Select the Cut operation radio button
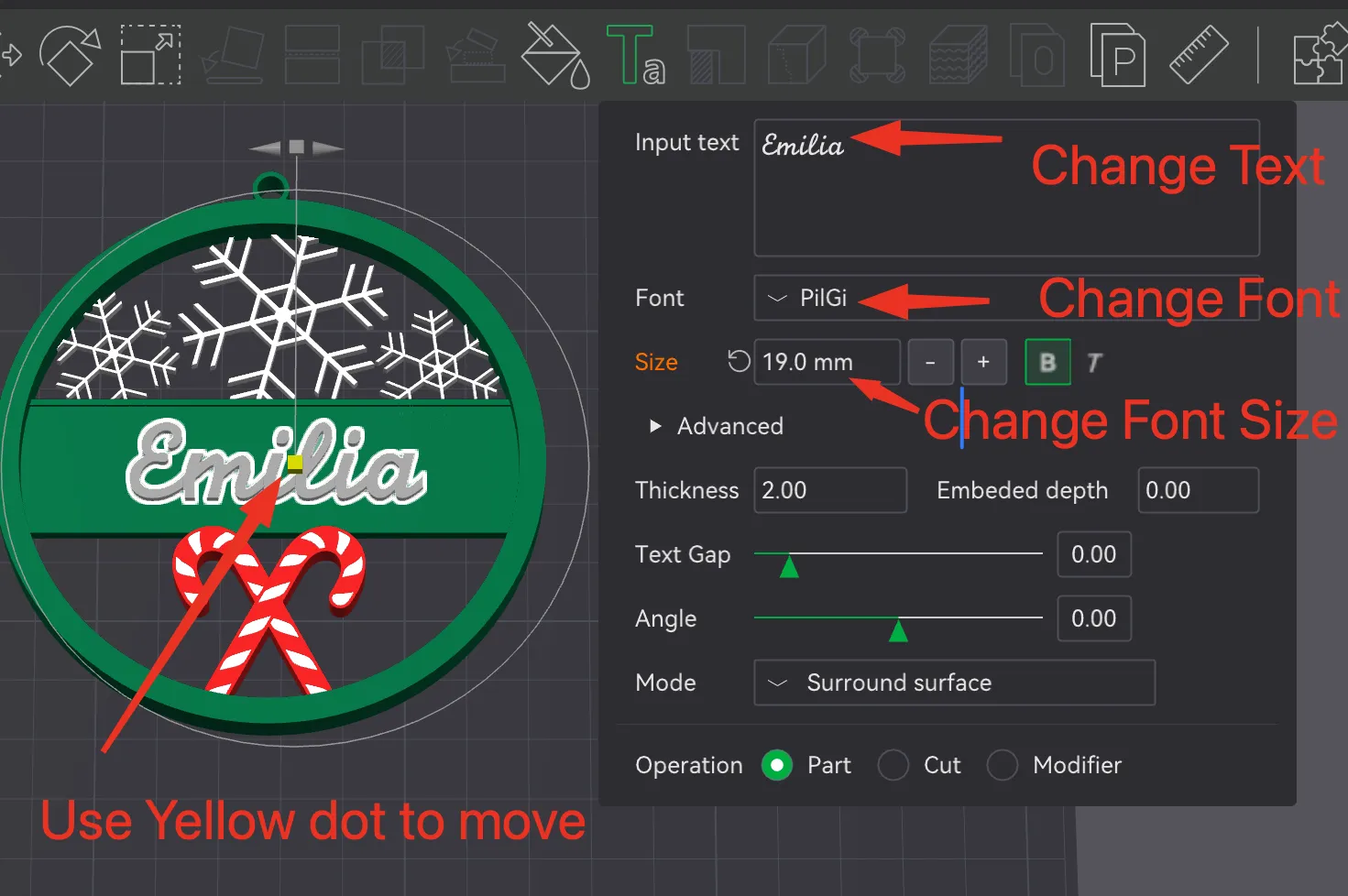 (x=893, y=765)
